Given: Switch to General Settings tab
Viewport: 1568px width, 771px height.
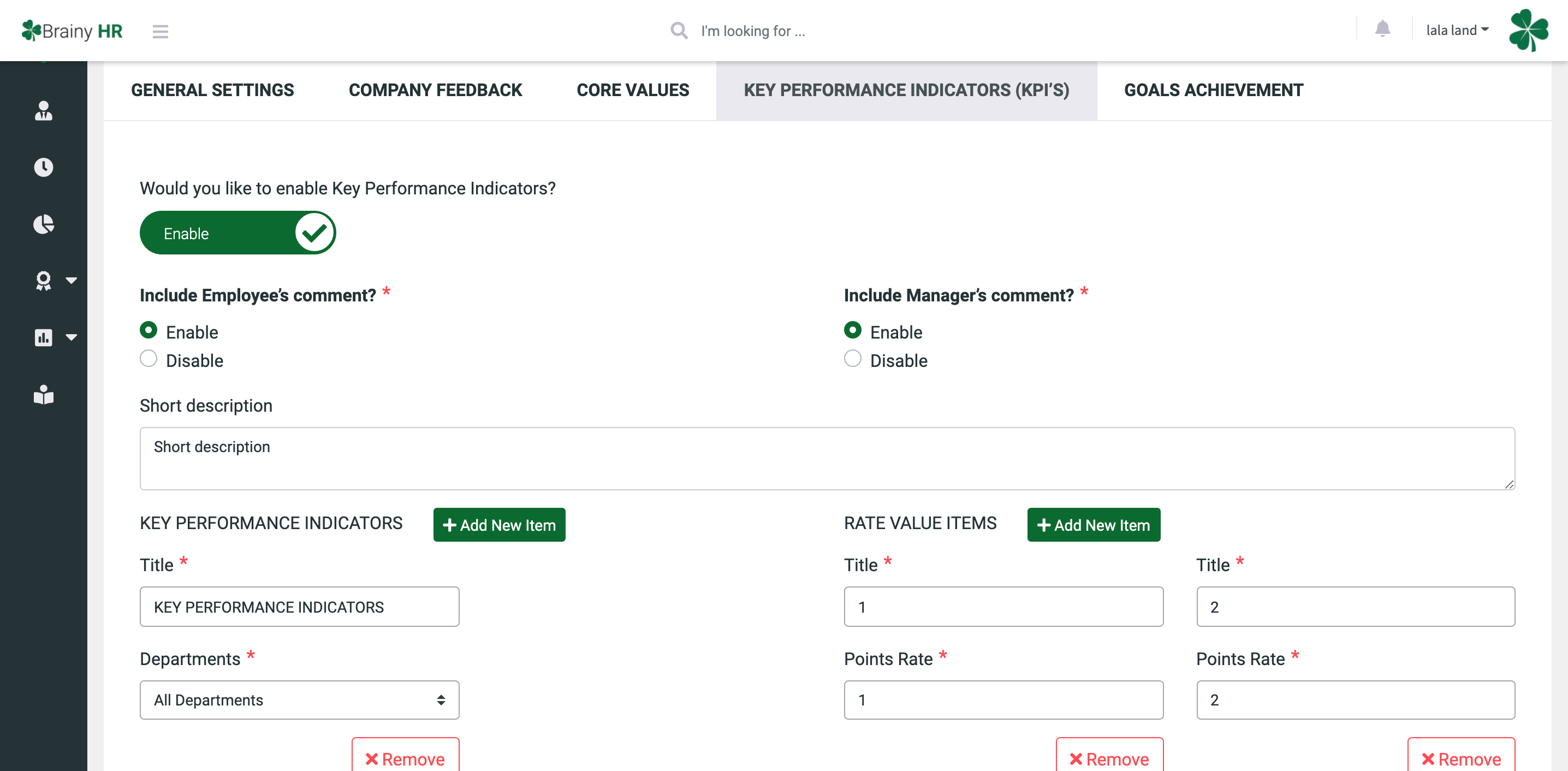Looking at the screenshot, I should [x=212, y=90].
